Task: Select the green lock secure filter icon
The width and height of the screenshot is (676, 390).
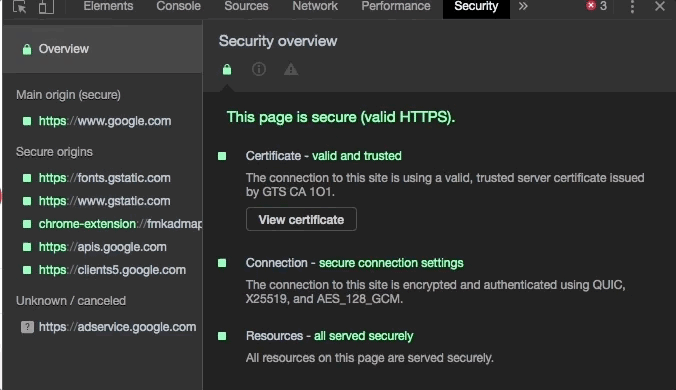Action: 227,69
